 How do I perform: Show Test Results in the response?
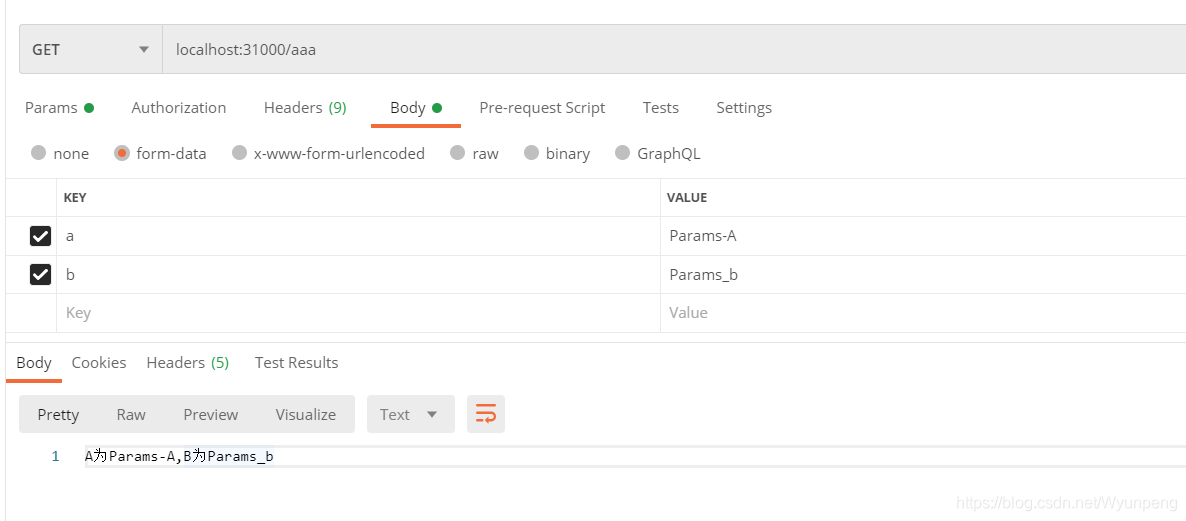tap(296, 363)
